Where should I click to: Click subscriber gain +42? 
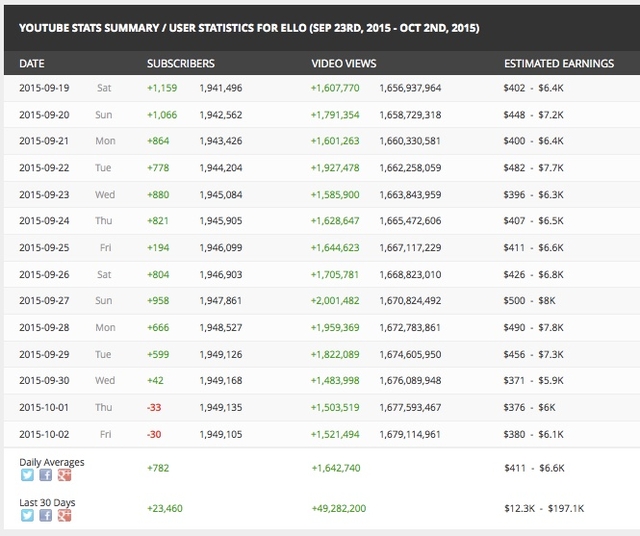(155, 380)
